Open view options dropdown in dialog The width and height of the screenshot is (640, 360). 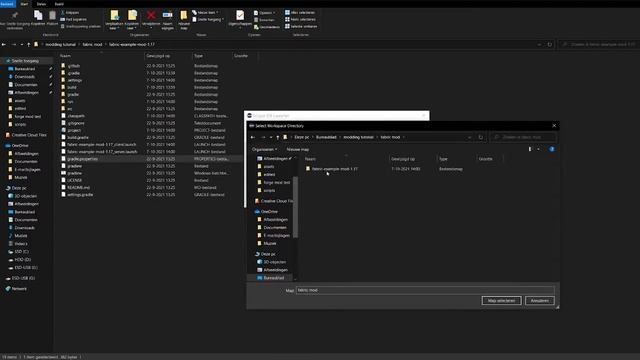click(x=538, y=149)
